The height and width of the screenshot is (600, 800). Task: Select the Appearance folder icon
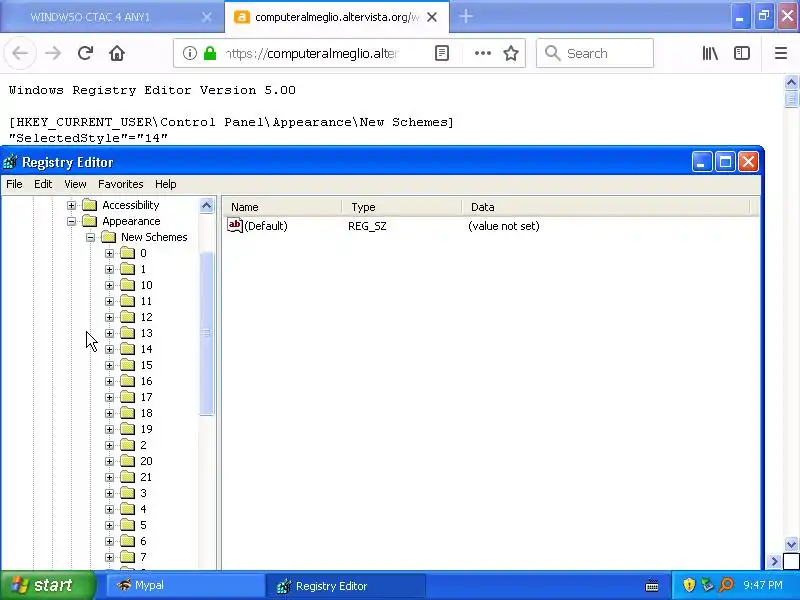click(90, 221)
